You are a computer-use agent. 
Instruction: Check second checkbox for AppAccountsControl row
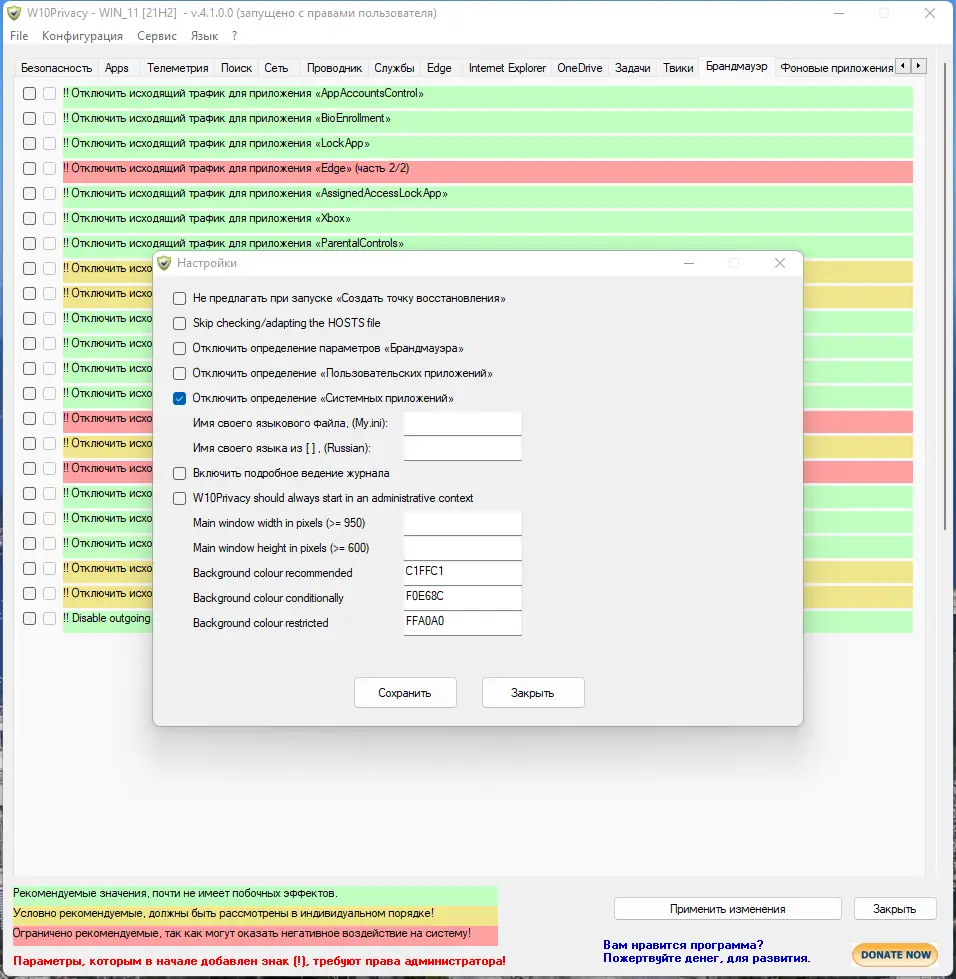[50, 94]
